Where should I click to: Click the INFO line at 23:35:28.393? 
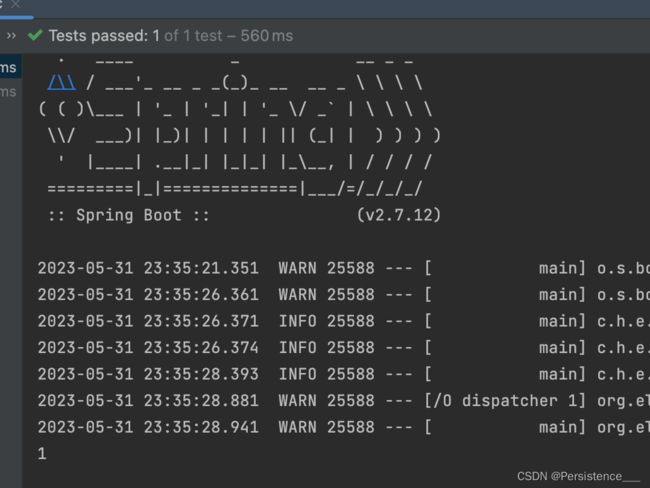344,374
